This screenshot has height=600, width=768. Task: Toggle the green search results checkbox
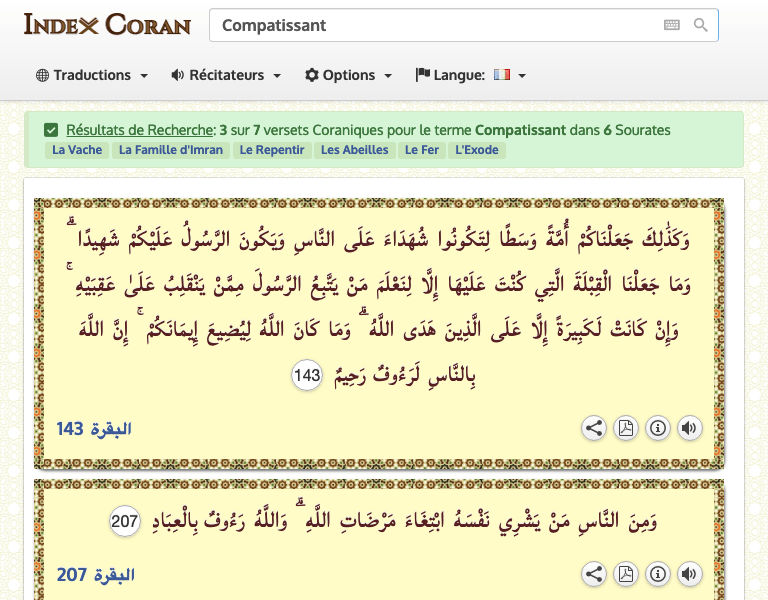pos(51,130)
